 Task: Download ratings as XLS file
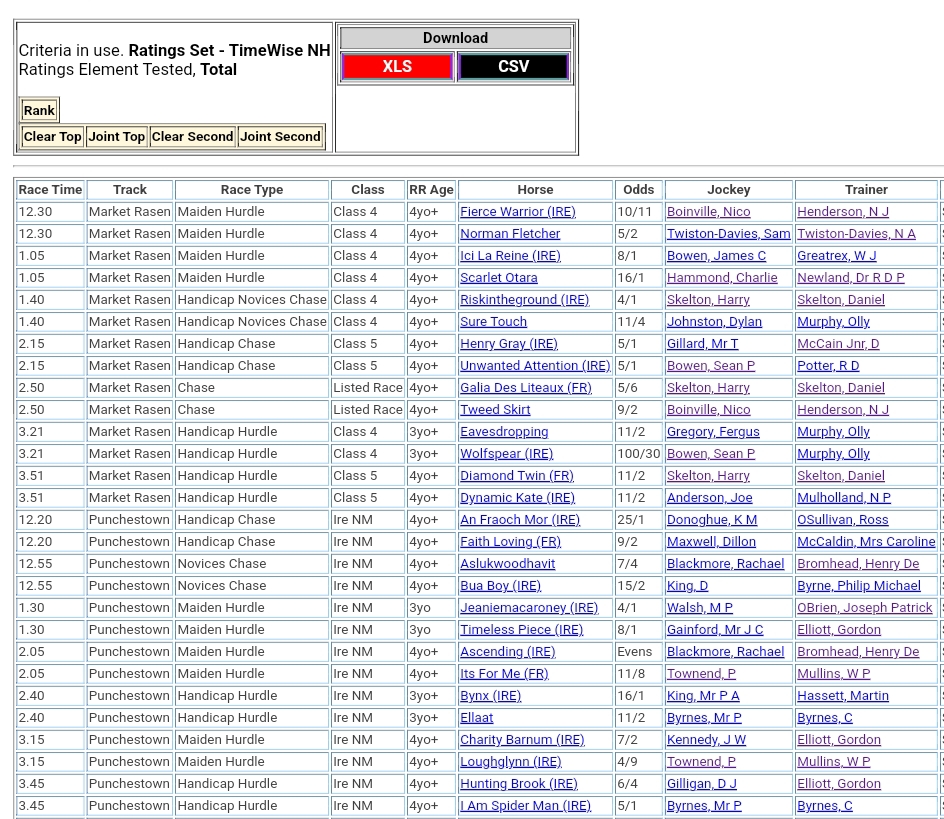coord(397,67)
